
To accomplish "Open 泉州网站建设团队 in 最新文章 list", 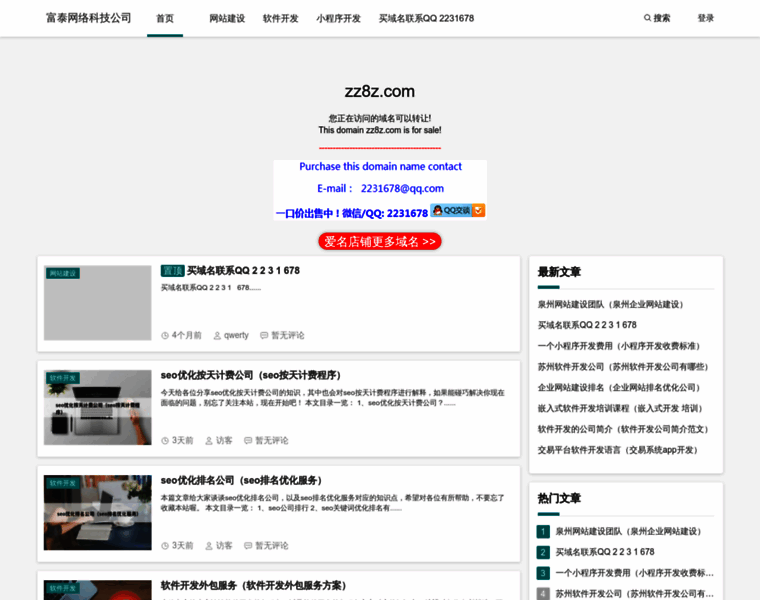I will click(x=611, y=305).
